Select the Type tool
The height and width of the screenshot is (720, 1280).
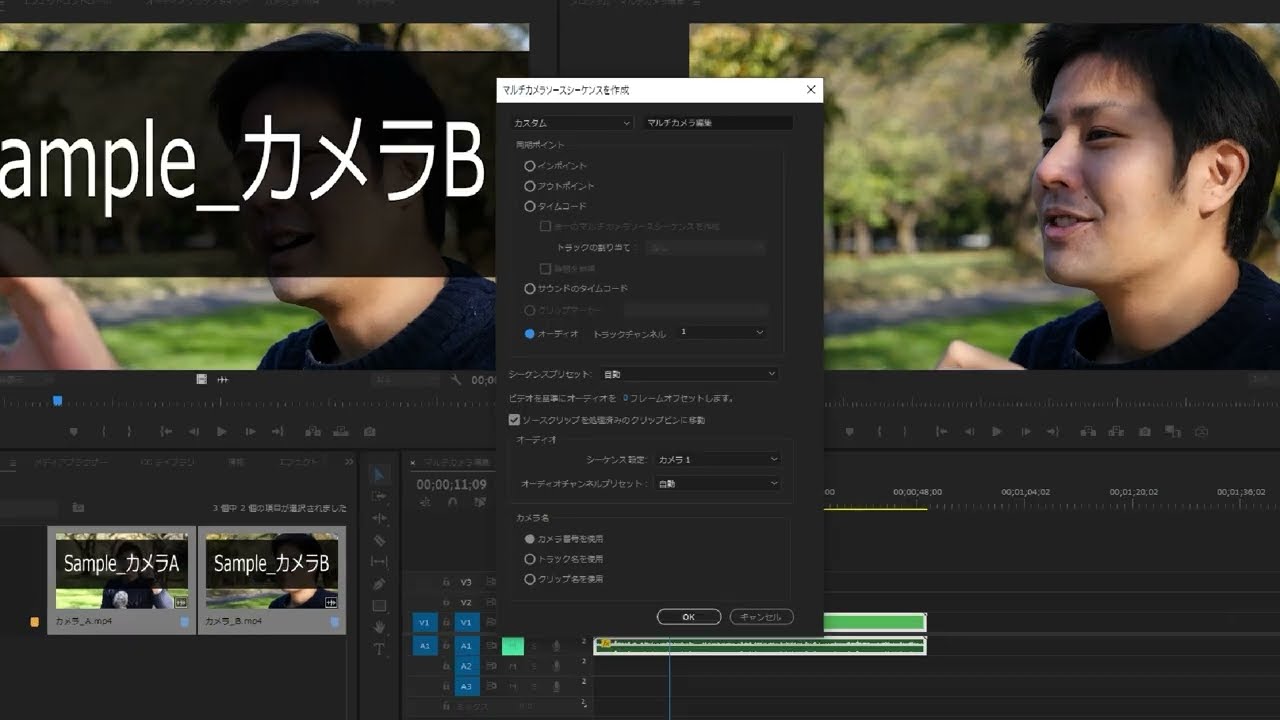point(379,649)
